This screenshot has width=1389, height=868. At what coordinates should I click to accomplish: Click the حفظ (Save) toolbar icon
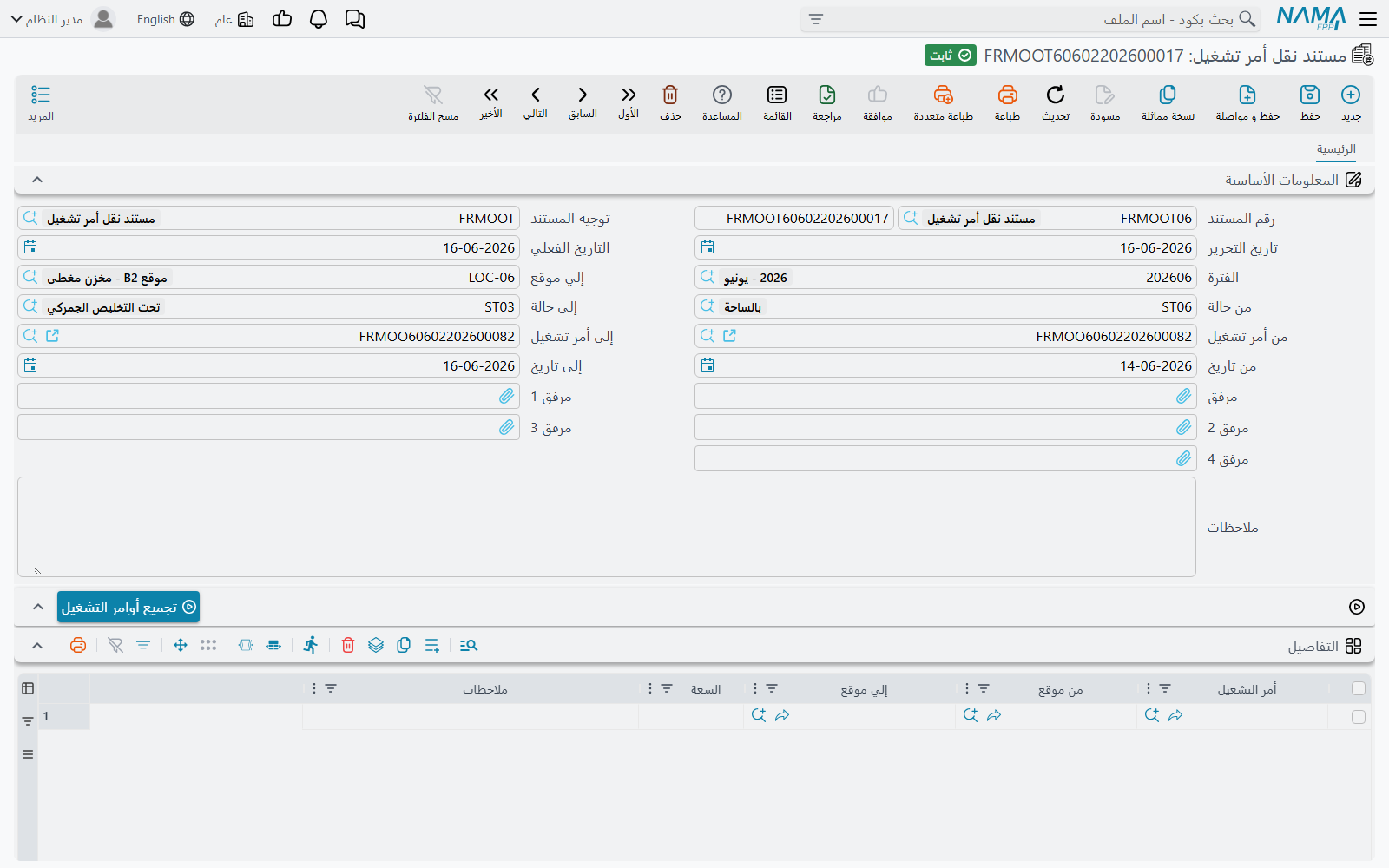pyautogui.click(x=1310, y=102)
